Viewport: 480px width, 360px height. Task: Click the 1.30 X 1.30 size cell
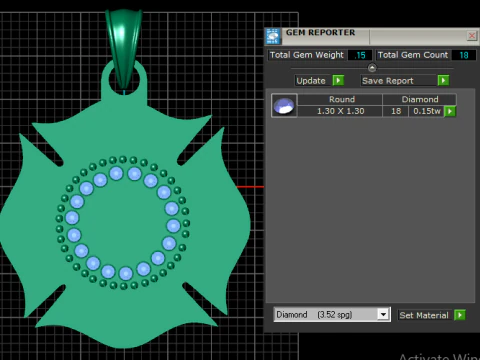340,111
